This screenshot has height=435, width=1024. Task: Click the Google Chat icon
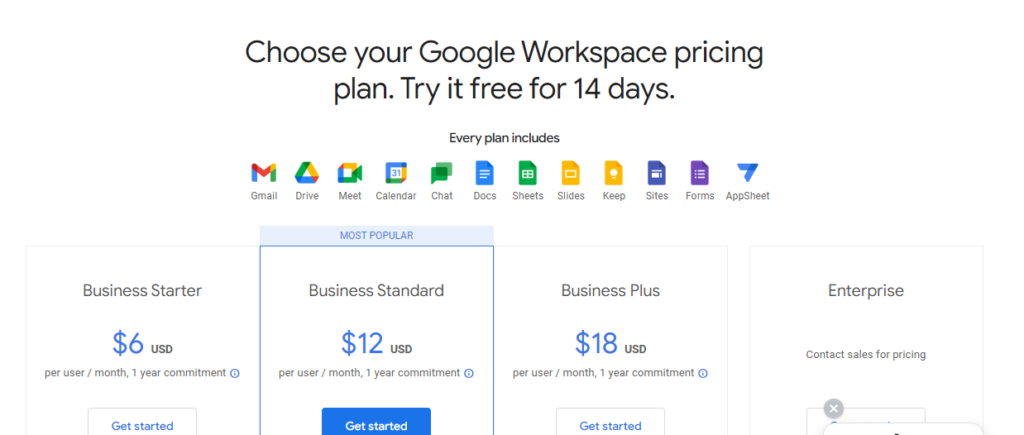(441, 173)
